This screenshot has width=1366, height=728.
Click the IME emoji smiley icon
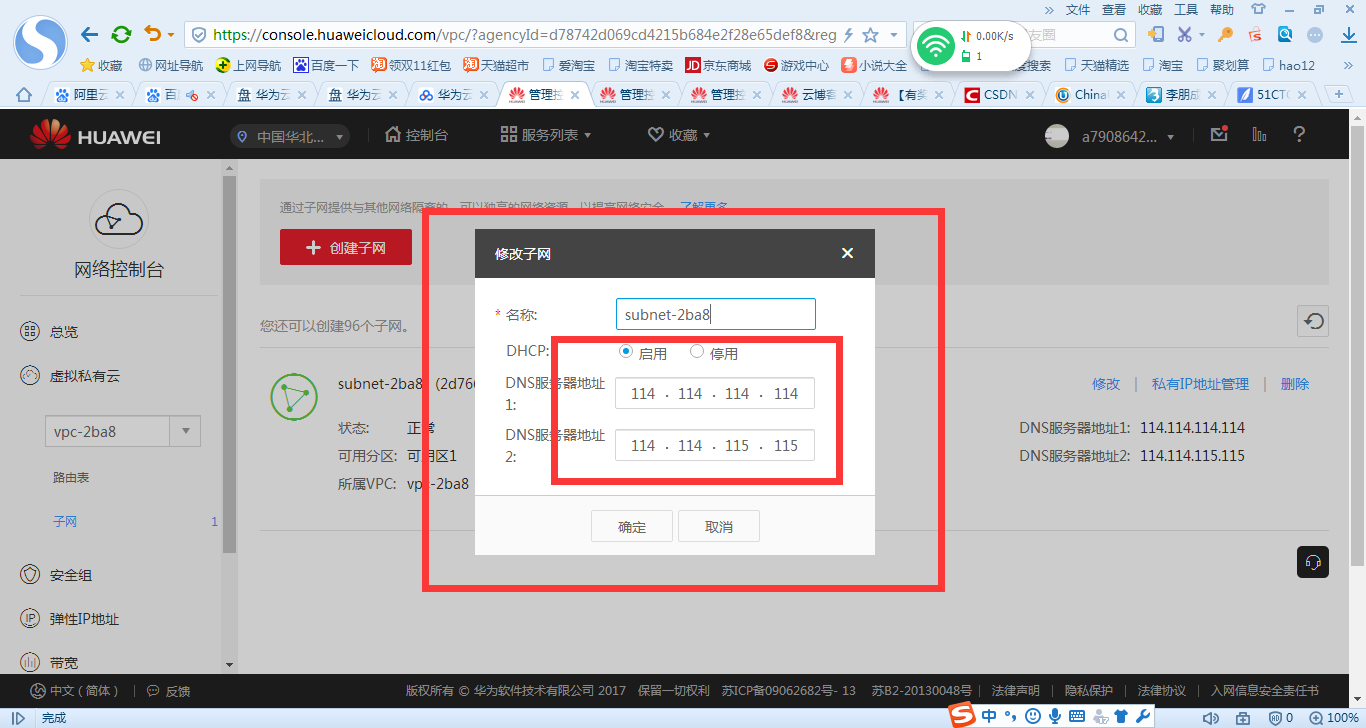[x=1033, y=716]
